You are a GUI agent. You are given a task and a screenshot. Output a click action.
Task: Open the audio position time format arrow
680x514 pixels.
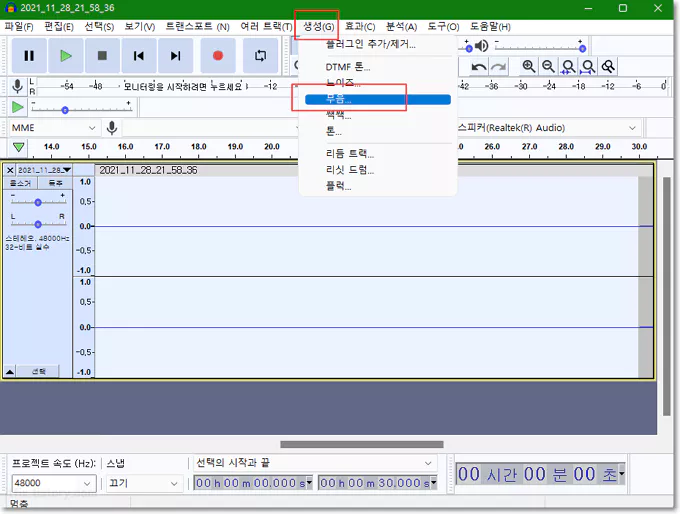coord(621,474)
